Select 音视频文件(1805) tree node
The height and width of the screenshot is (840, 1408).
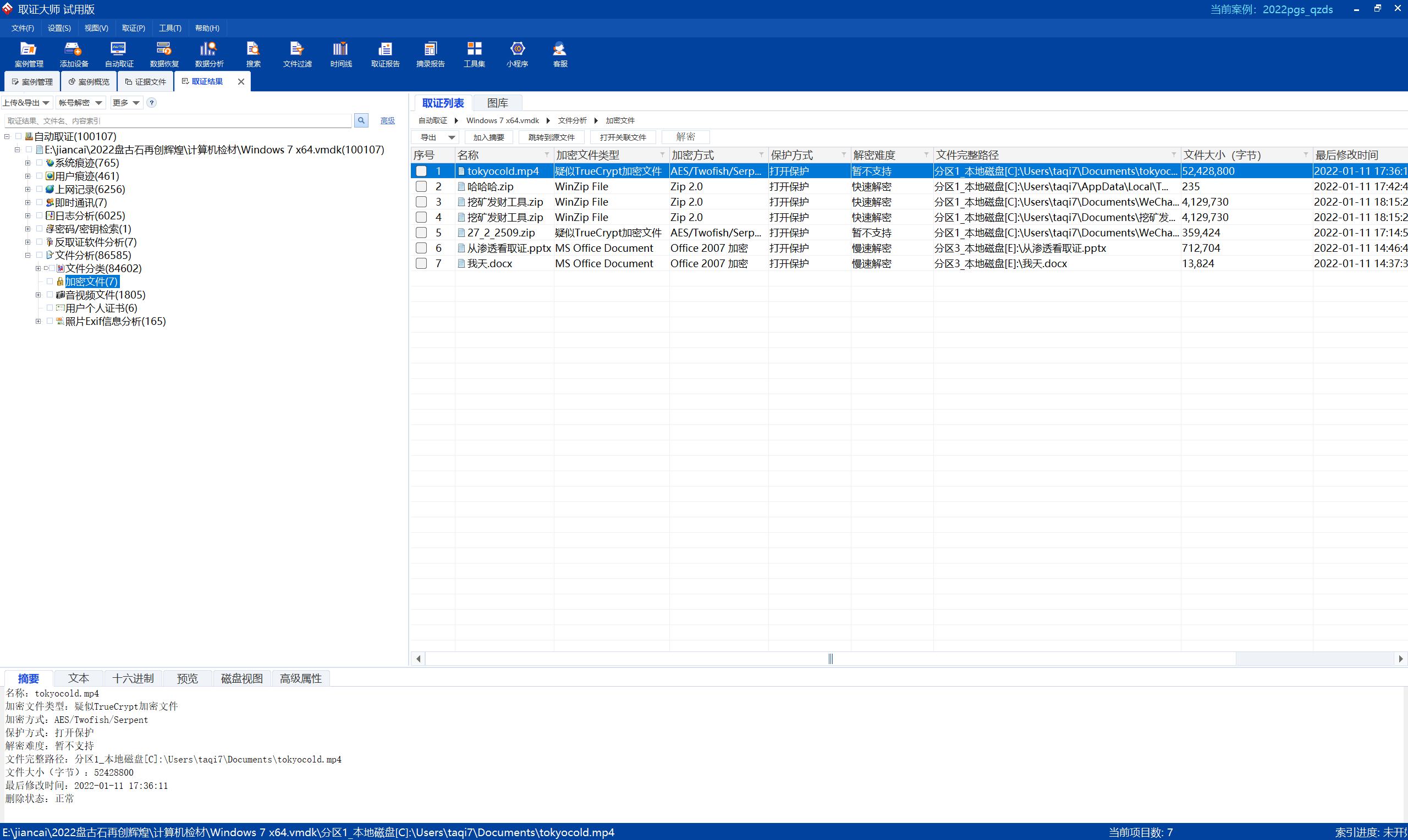105,295
